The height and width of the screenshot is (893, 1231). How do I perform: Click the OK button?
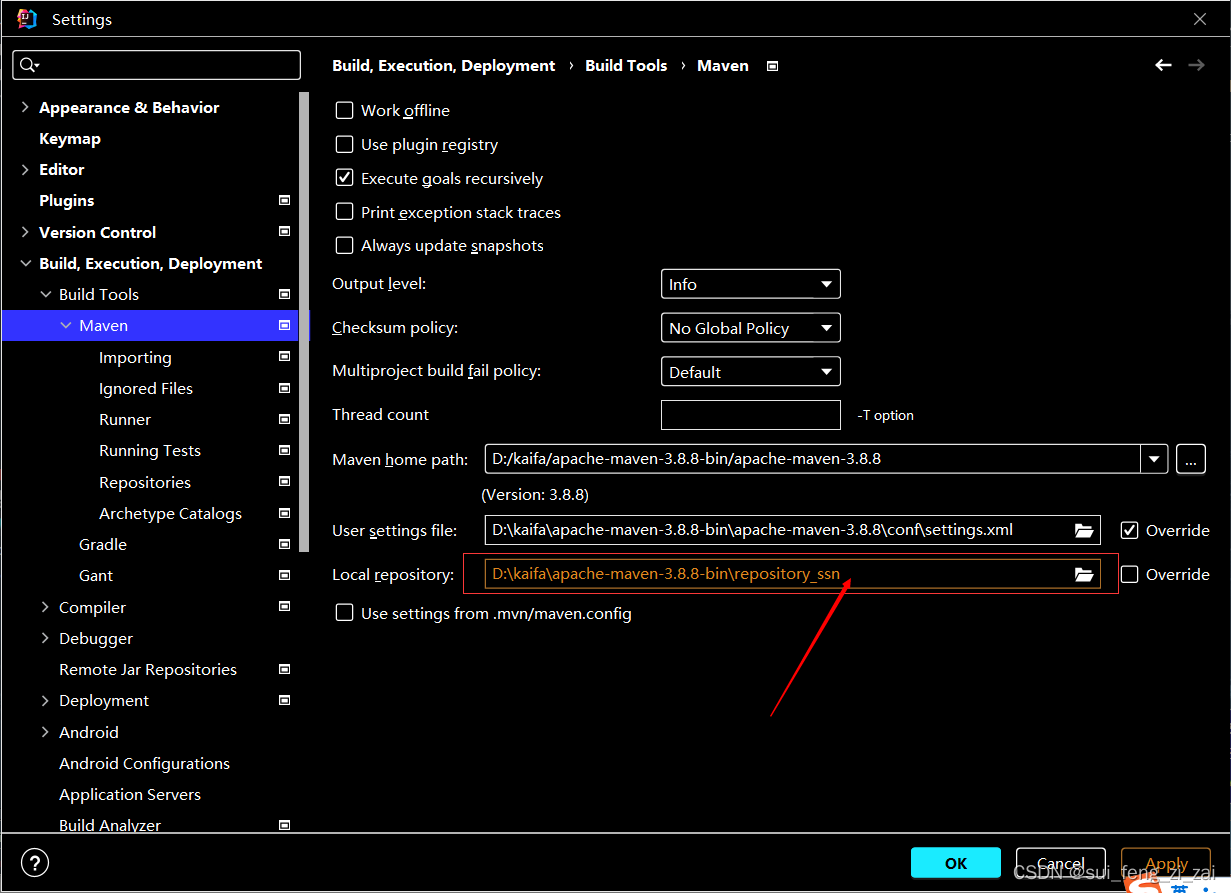(x=956, y=863)
